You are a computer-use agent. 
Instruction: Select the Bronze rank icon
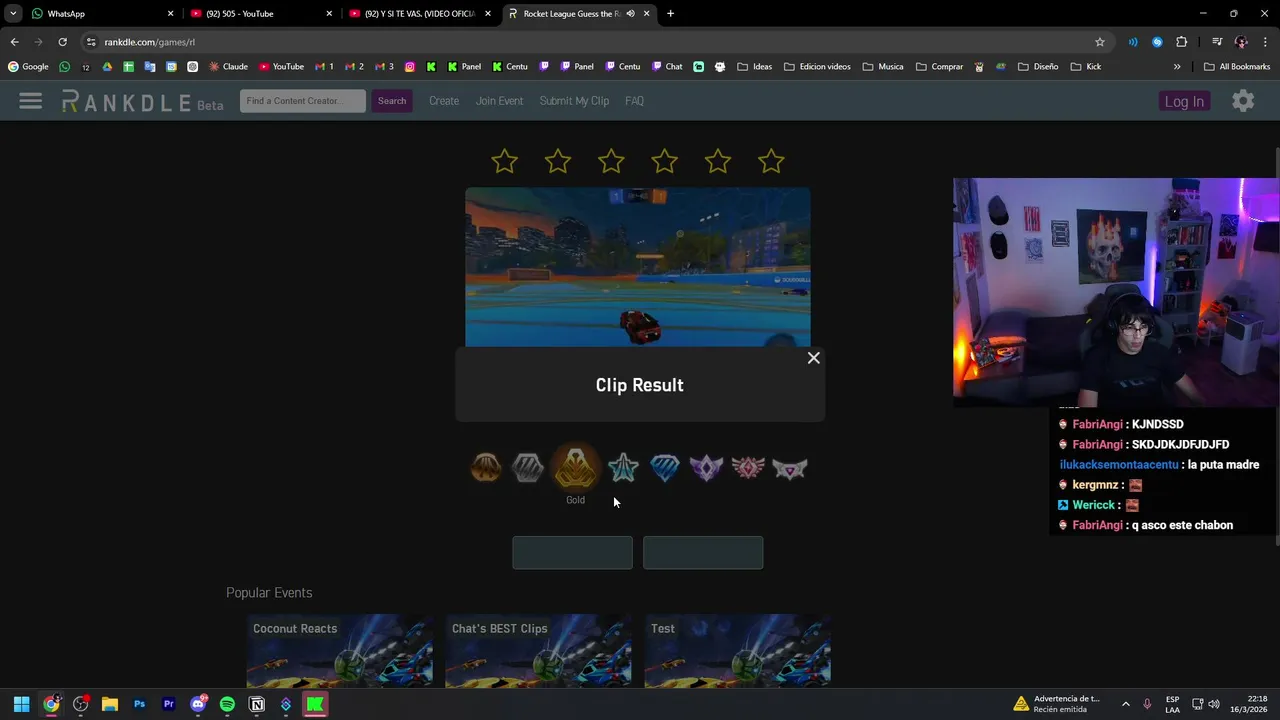pyautogui.click(x=486, y=467)
